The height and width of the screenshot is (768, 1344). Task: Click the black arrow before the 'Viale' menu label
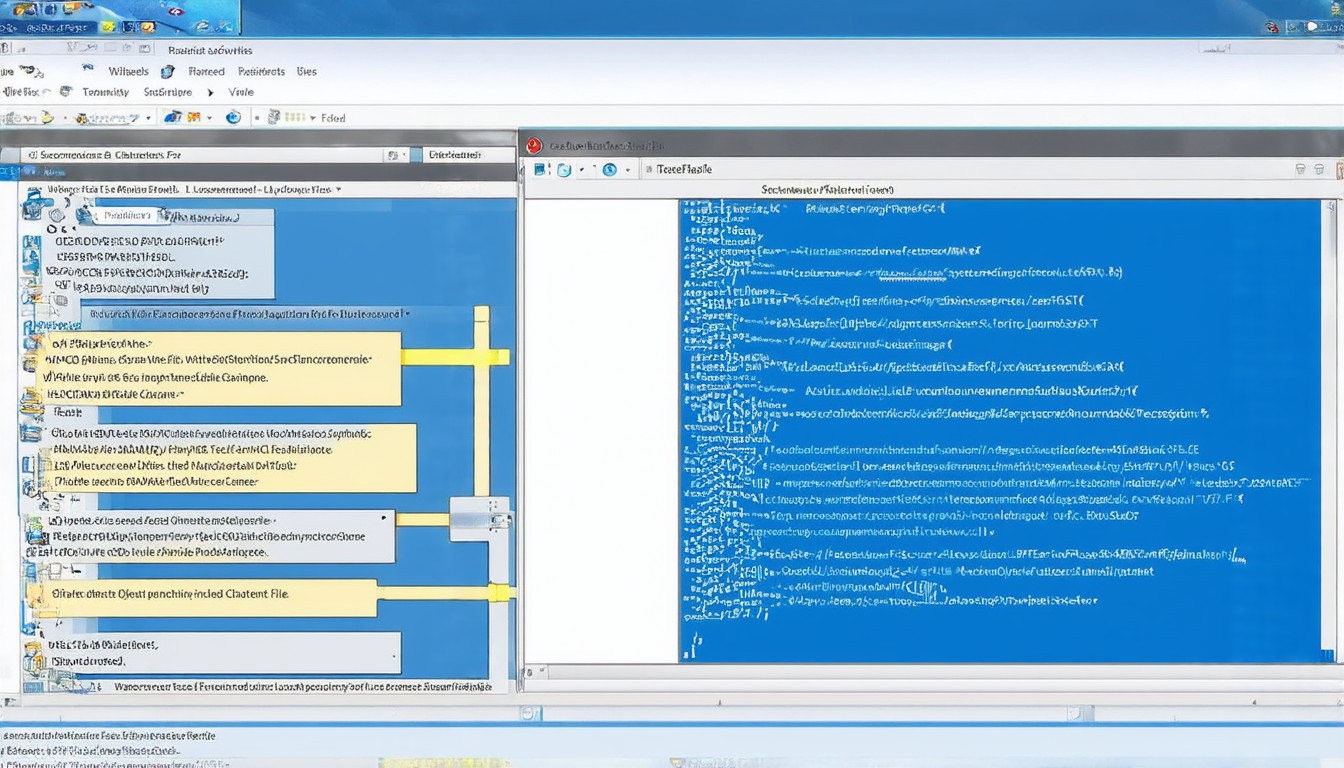(210, 92)
